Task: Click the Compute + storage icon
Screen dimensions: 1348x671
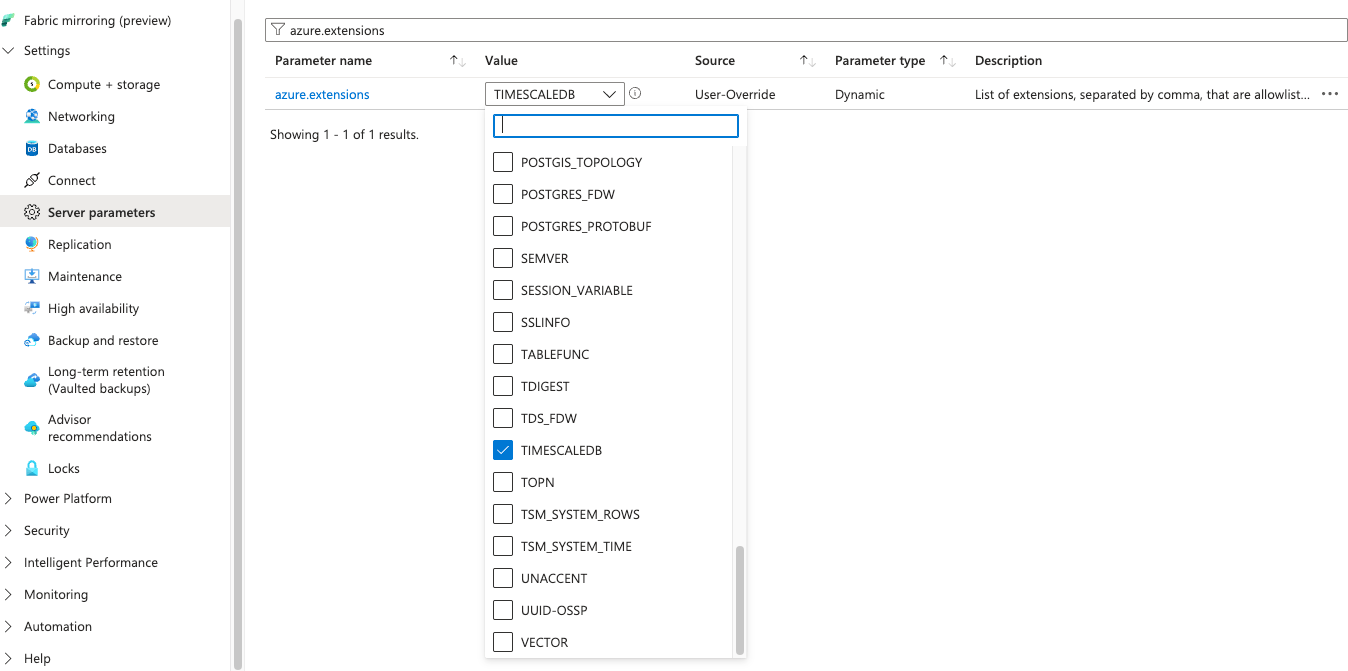Action: [x=31, y=85]
